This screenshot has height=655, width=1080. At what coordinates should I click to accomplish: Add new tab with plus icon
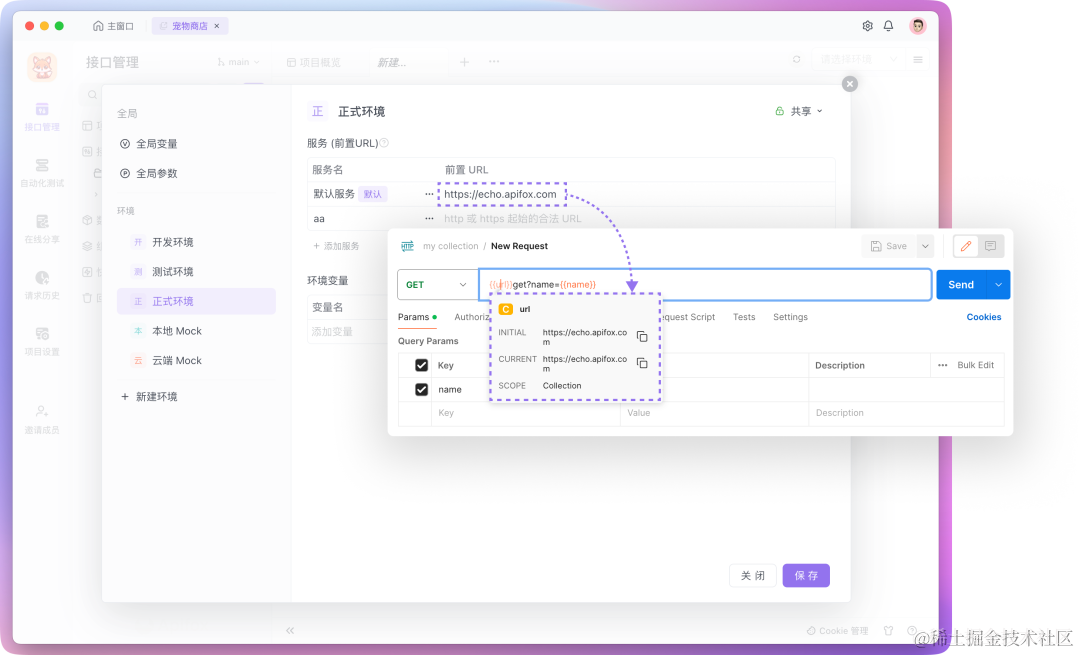point(464,62)
